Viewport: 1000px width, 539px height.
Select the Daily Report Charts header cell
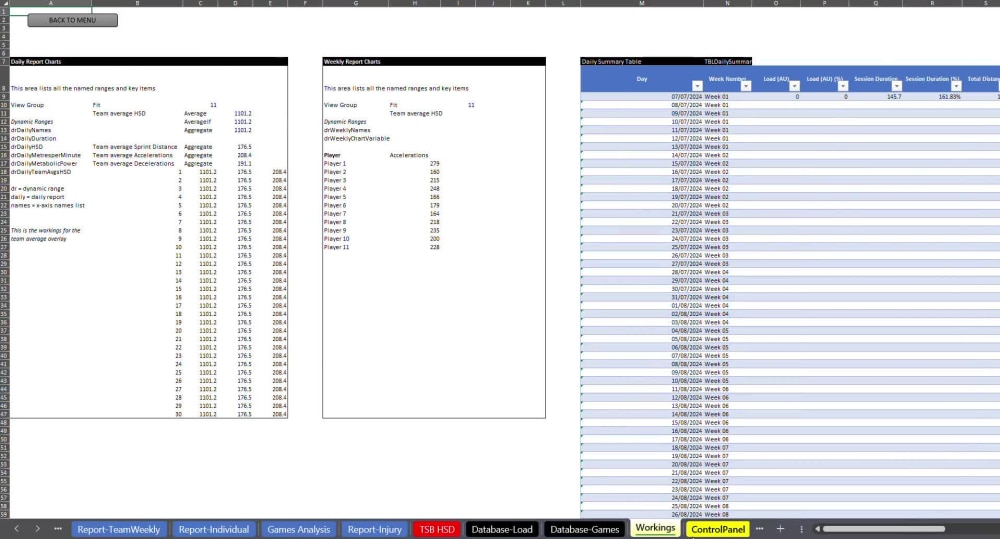pos(36,62)
